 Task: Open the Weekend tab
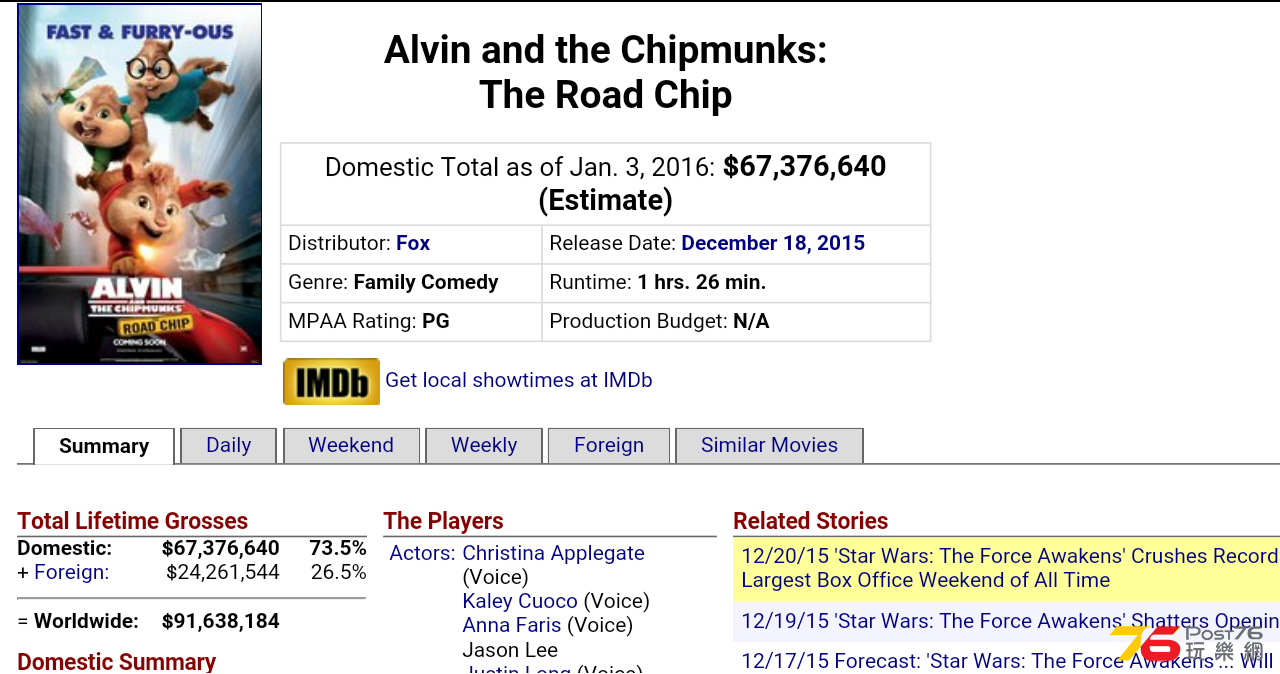[351, 445]
